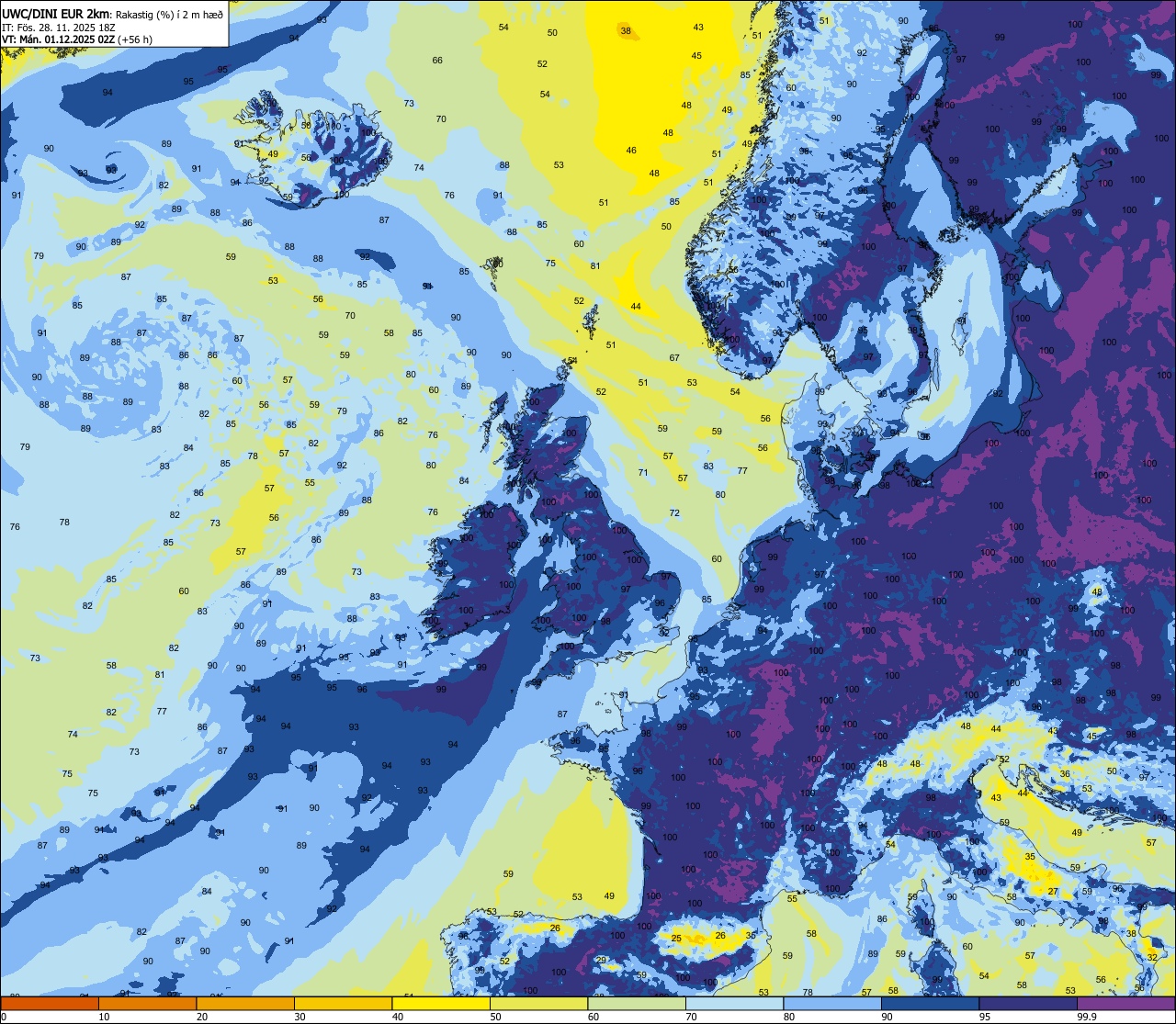
Task: Click the 'Rakastig (%) í 2 m hæð' label
Action: [x=169, y=15]
